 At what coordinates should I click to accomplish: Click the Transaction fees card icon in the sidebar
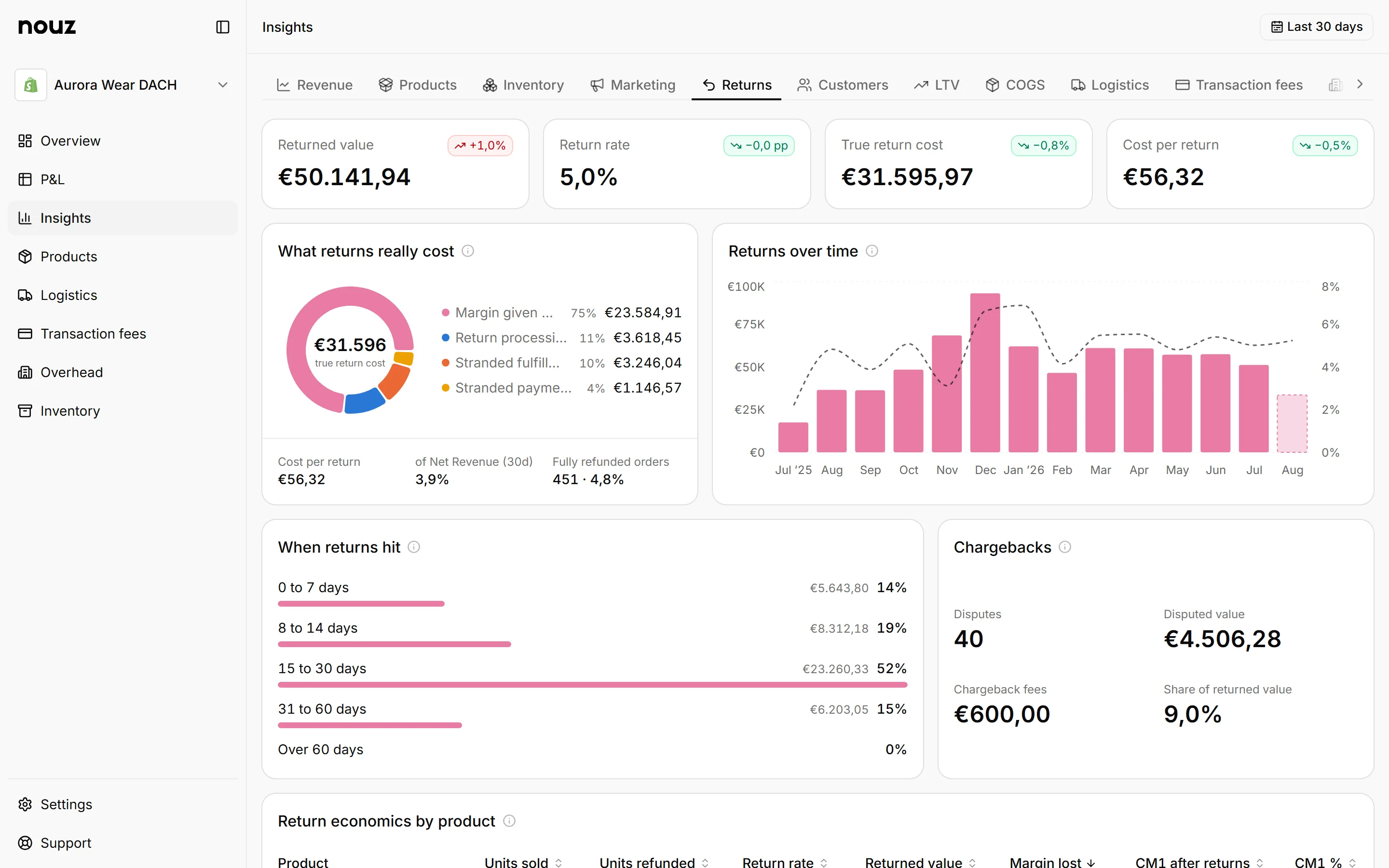(x=25, y=334)
